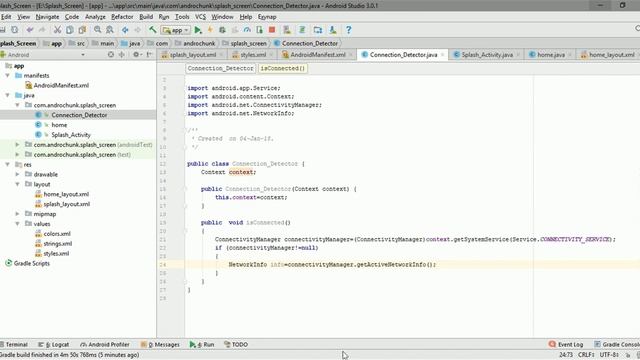Click the Cut scissors icon
640x360 pixels.
click(x=58, y=30)
